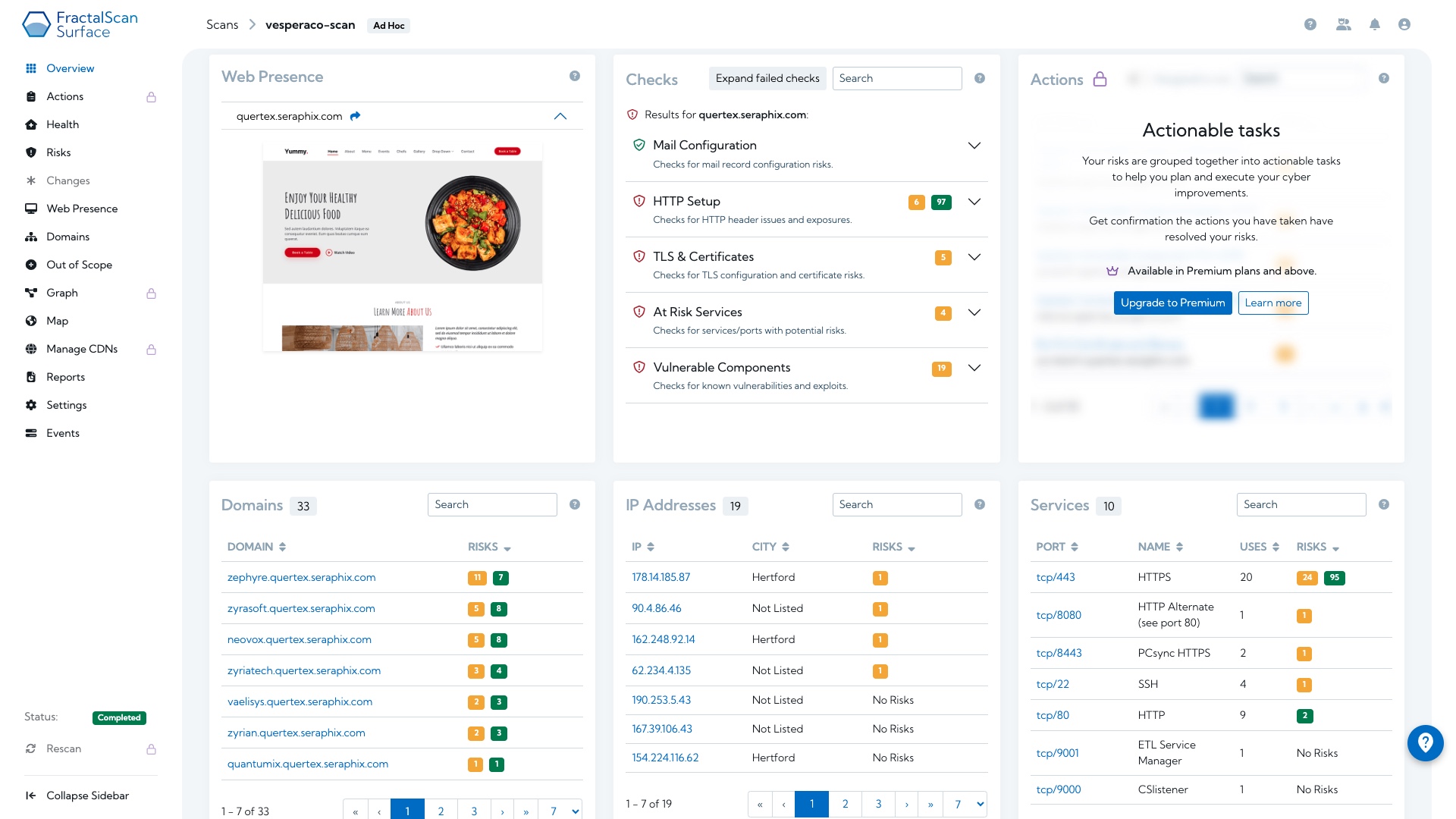Click the Actions panel help icon
This screenshot has width=1456, height=819.
[x=1383, y=78]
